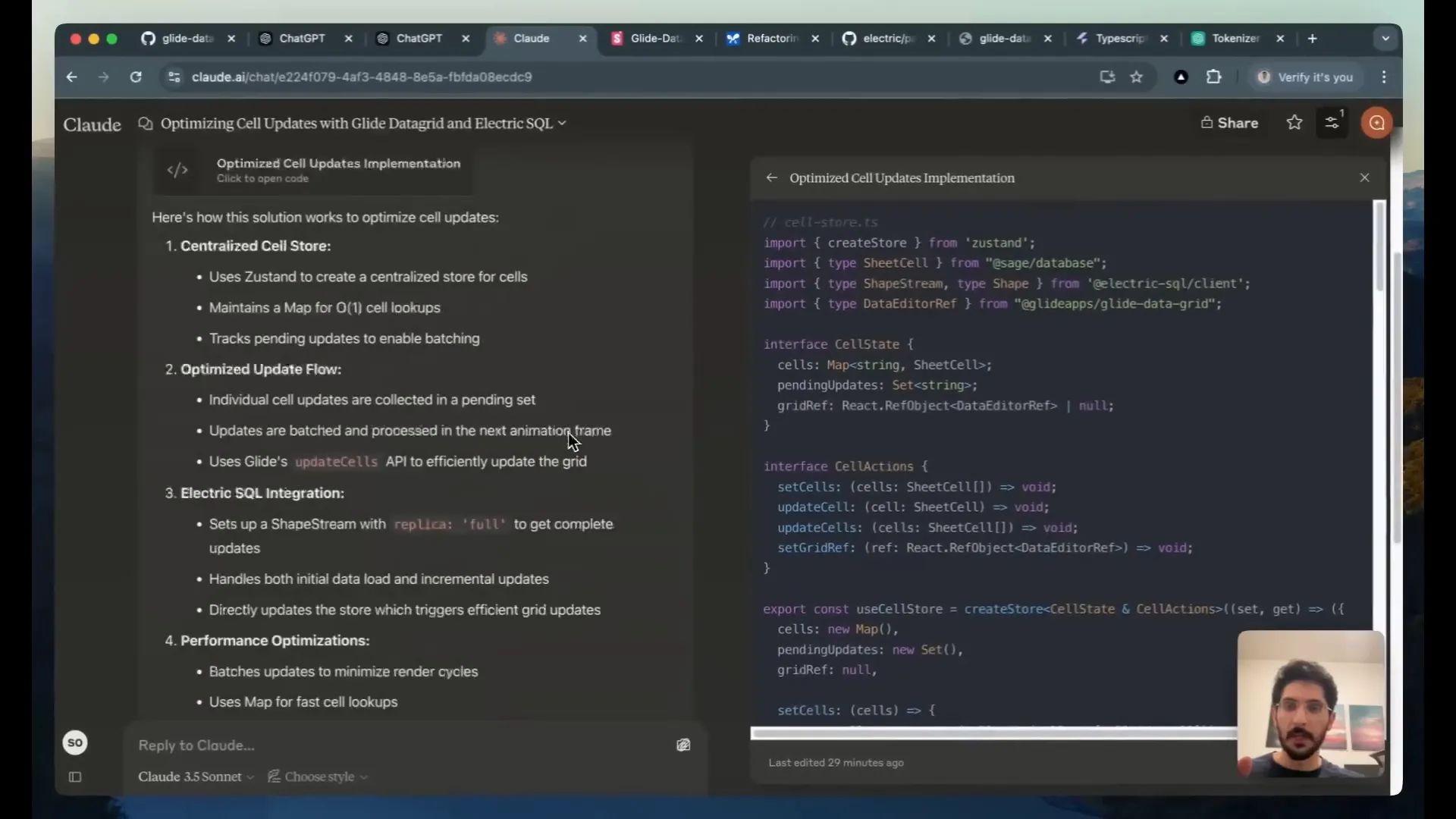Click the Claude tab favicon
This screenshot has height=819, width=1456.
tap(500, 39)
